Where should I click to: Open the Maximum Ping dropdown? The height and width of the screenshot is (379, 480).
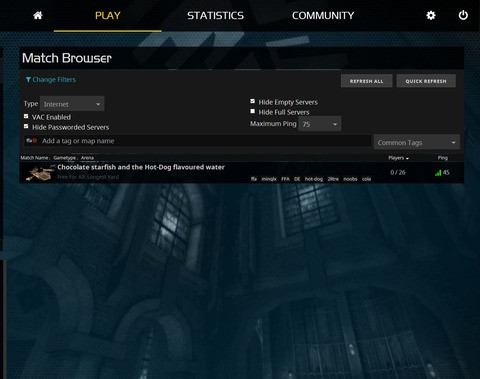tap(320, 124)
